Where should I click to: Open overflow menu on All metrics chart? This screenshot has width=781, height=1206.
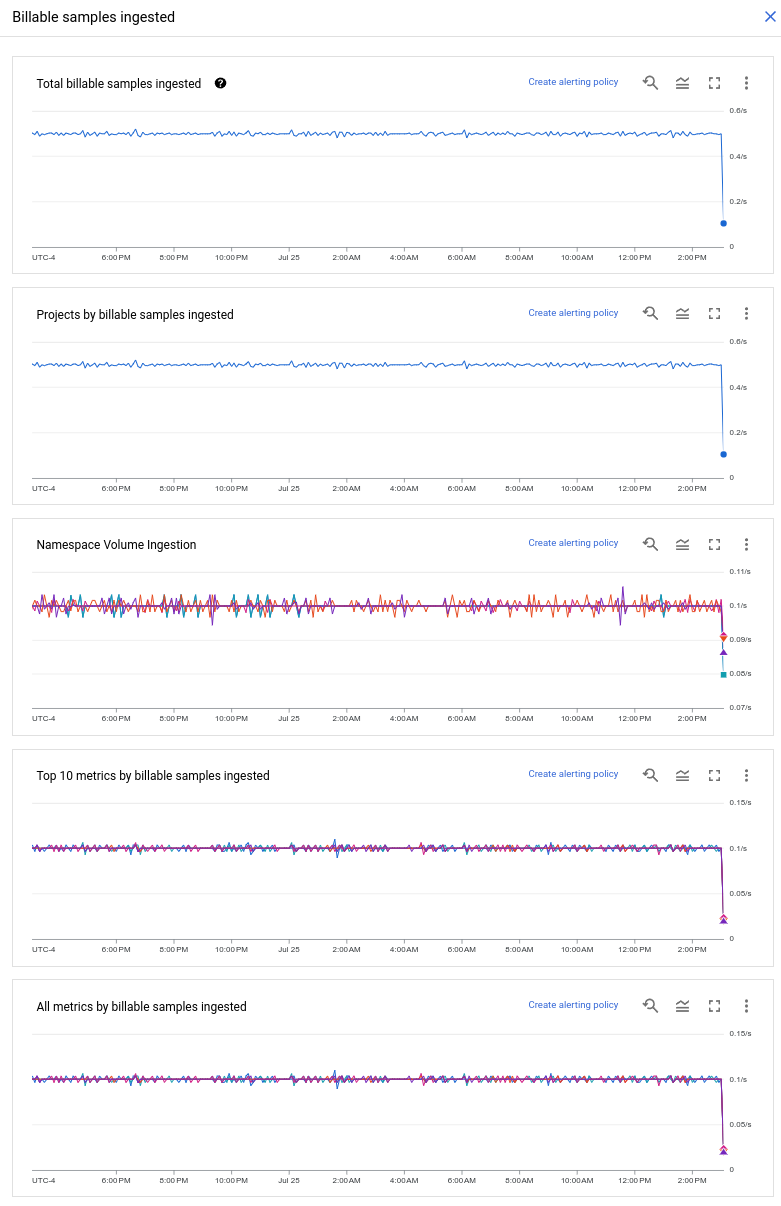click(746, 1006)
